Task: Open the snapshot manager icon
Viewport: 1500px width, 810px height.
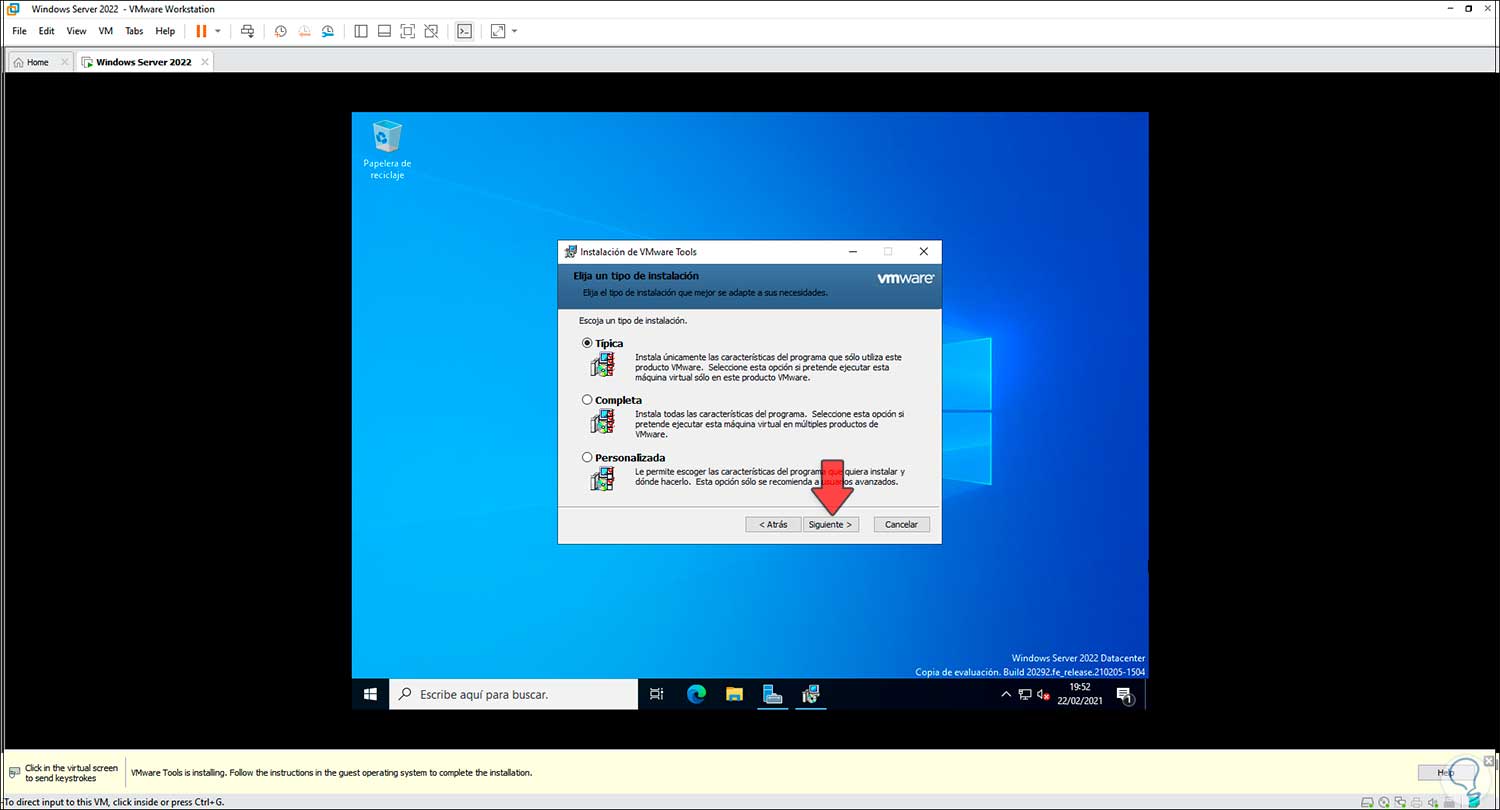Action: tap(328, 31)
